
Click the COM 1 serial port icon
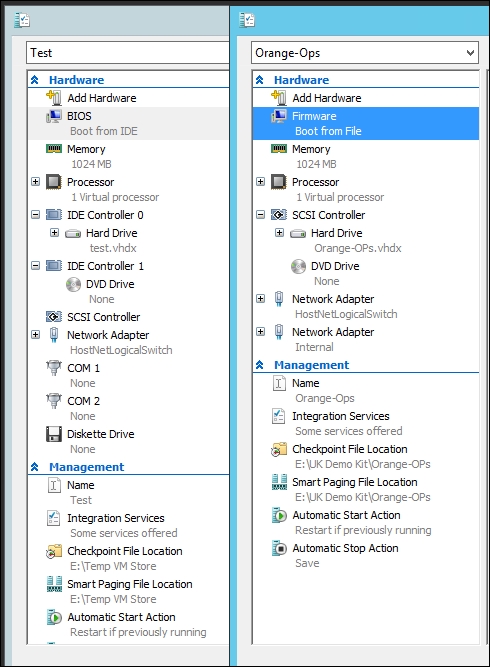[x=54, y=368]
